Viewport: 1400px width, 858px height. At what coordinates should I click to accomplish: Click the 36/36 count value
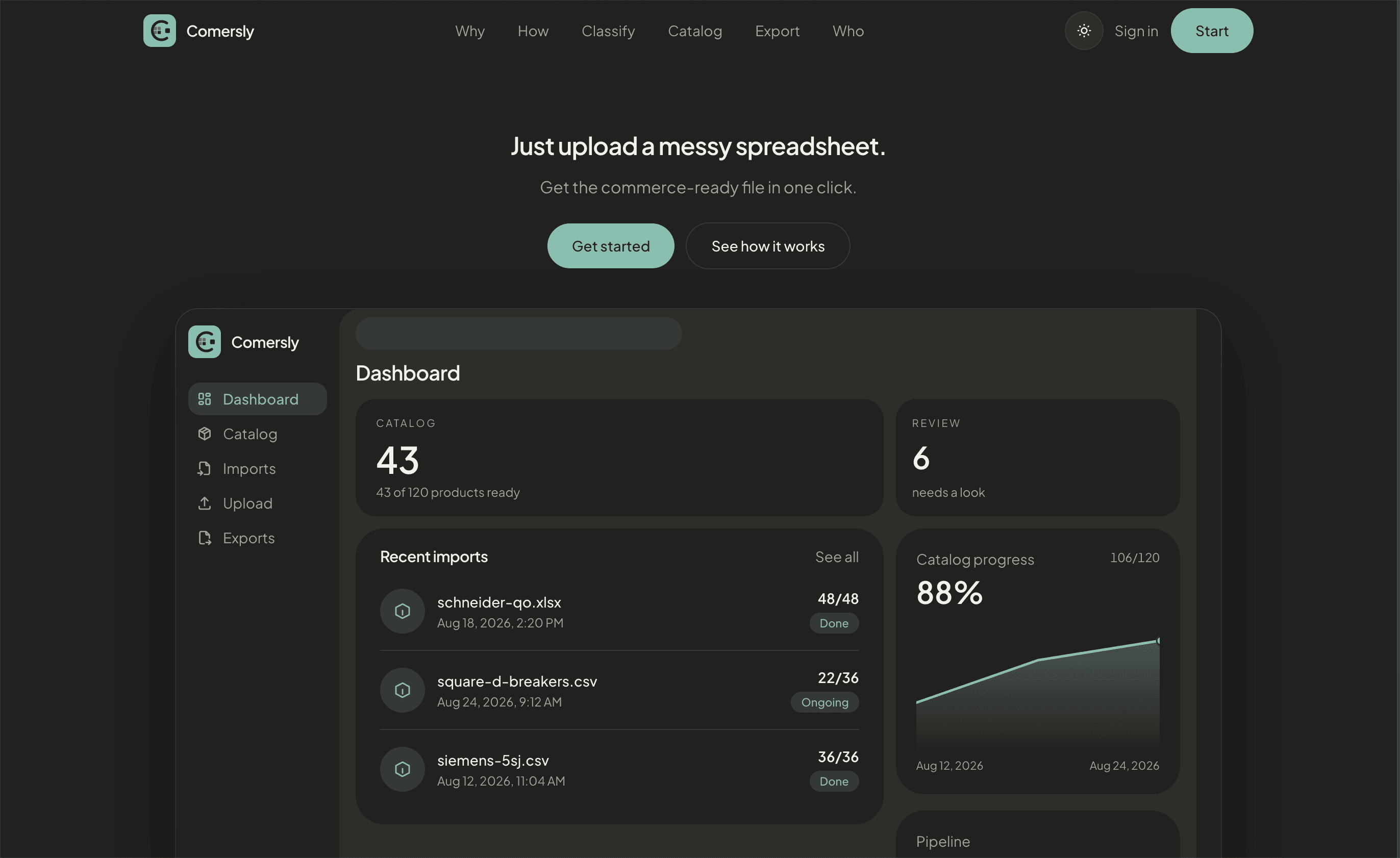[x=838, y=756]
